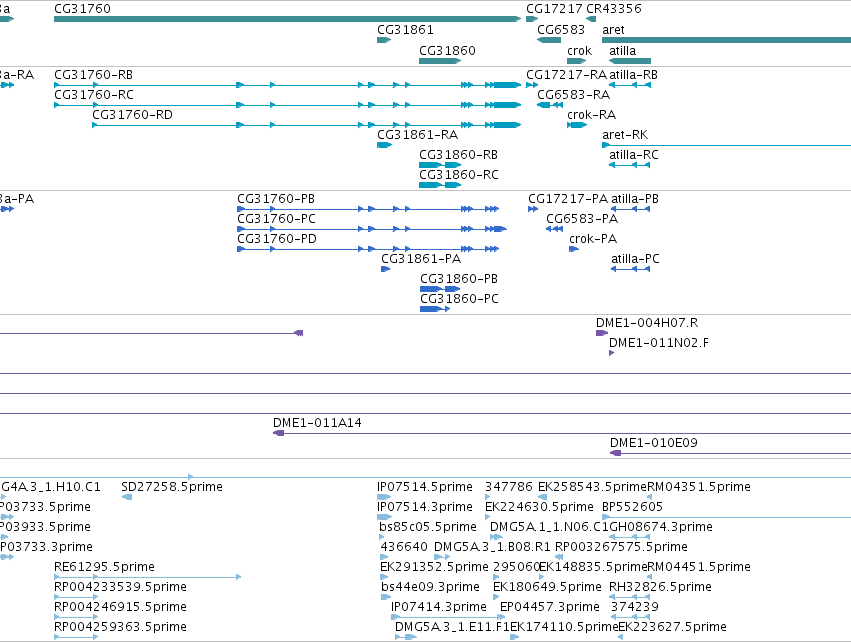Select CG17217-RA transcript label
The width and height of the screenshot is (851, 642).
pos(567,75)
